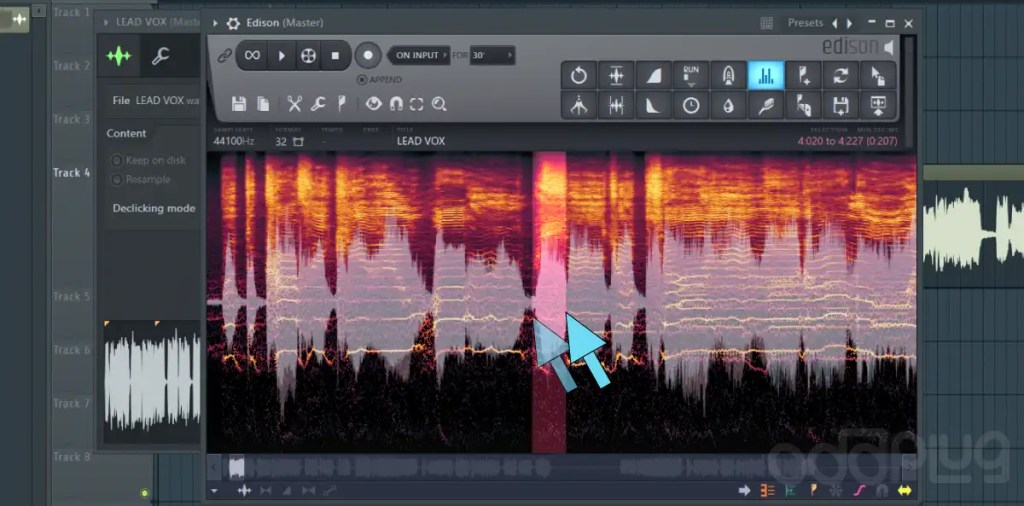Click the Edison scrollbar left arrow
This screenshot has height=506, width=1024.
click(x=214, y=467)
